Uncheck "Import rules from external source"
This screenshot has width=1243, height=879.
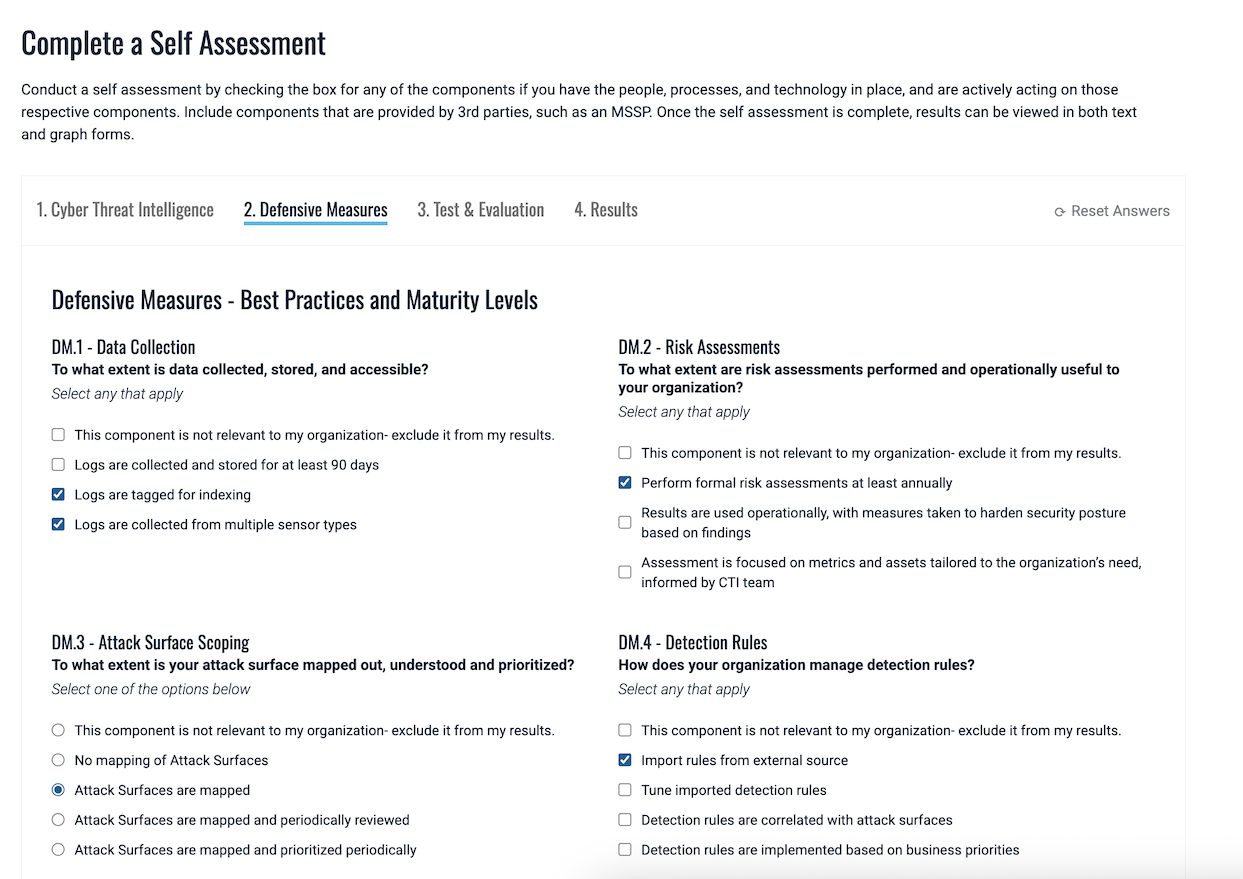(624, 760)
